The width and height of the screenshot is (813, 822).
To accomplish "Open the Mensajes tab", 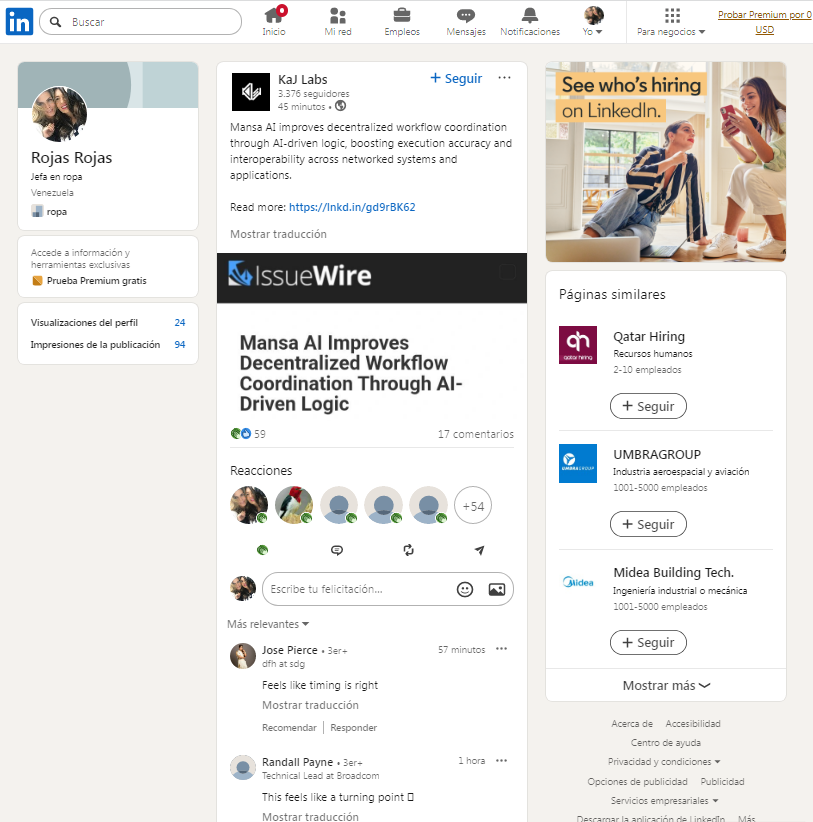I will pyautogui.click(x=466, y=21).
